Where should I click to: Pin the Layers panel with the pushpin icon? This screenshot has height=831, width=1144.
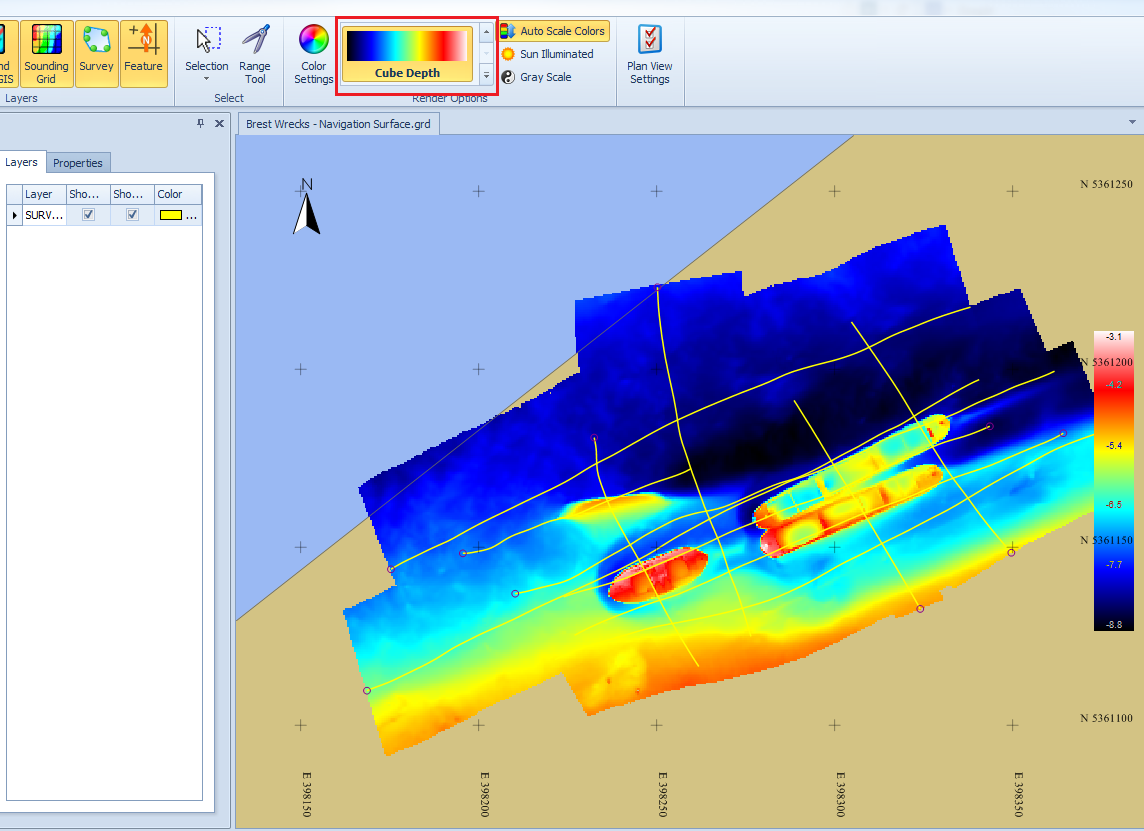(201, 123)
